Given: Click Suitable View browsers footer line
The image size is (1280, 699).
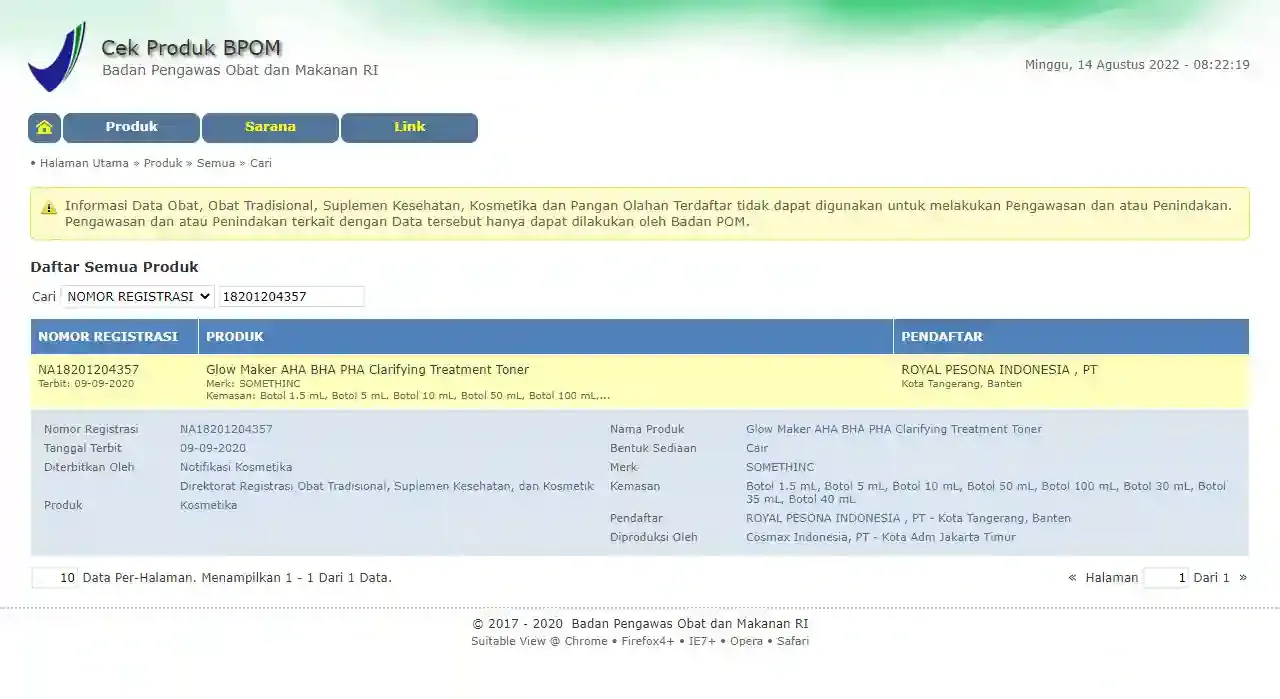Looking at the screenshot, I should 640,642.
